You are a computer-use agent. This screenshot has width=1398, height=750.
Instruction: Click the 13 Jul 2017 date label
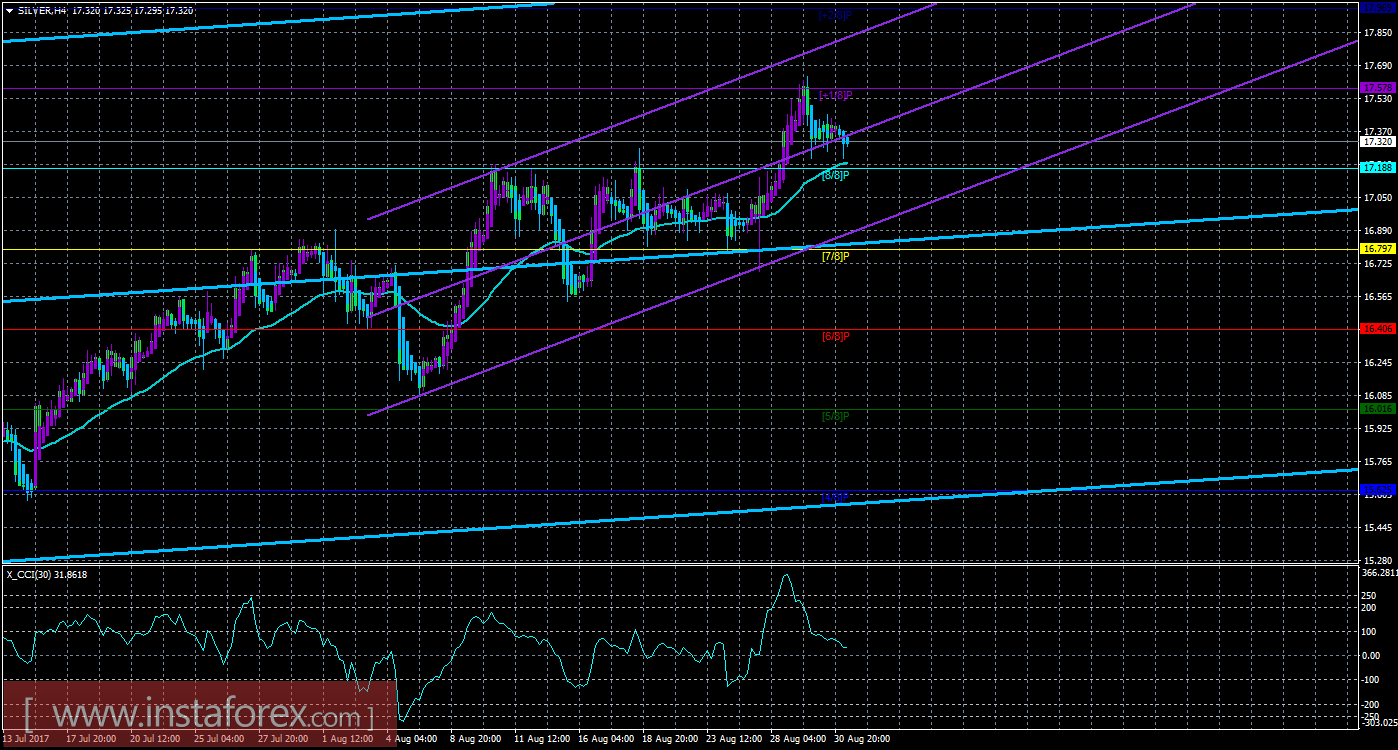click(24, 739)
